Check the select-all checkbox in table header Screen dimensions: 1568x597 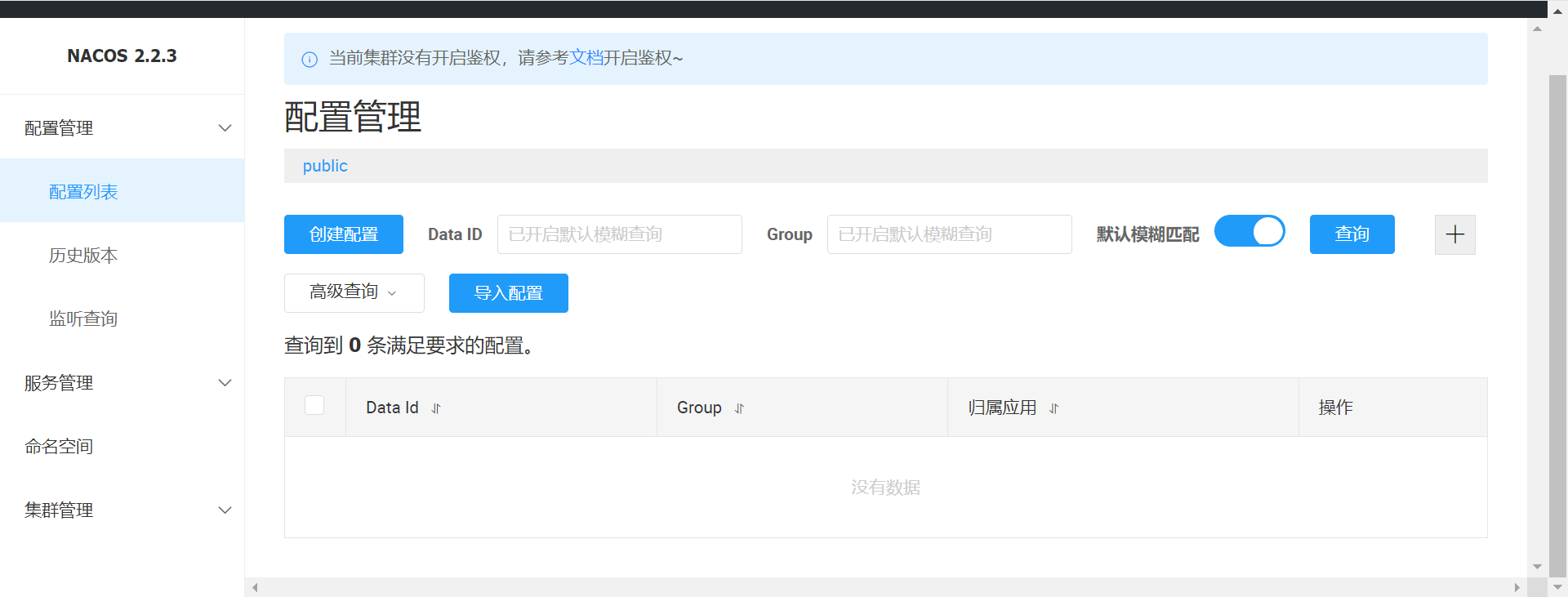(314, 405)
